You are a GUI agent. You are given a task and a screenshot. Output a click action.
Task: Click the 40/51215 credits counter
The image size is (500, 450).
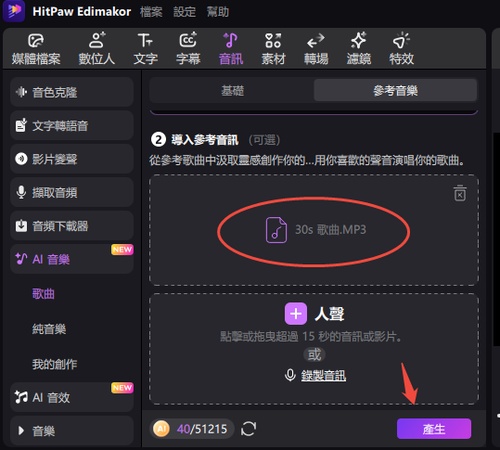[202, 429]
